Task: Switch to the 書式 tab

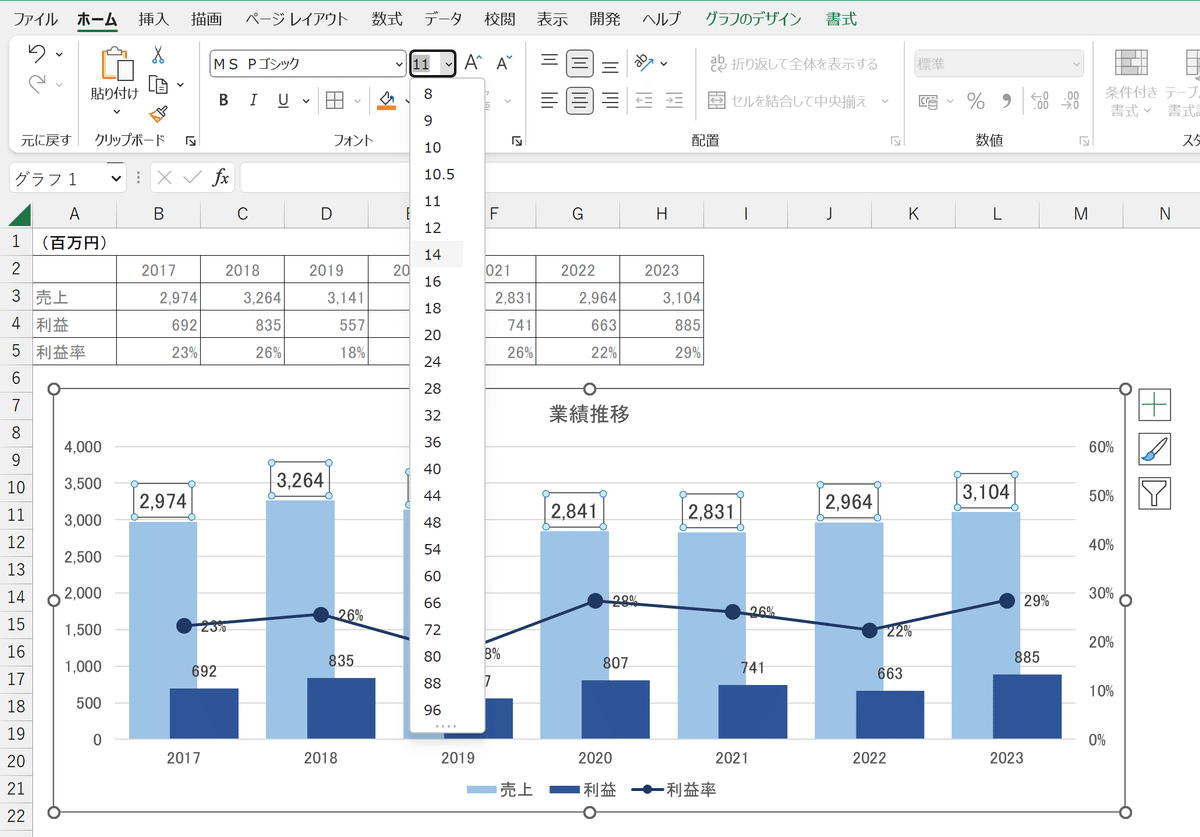Action: click(842, 19)
